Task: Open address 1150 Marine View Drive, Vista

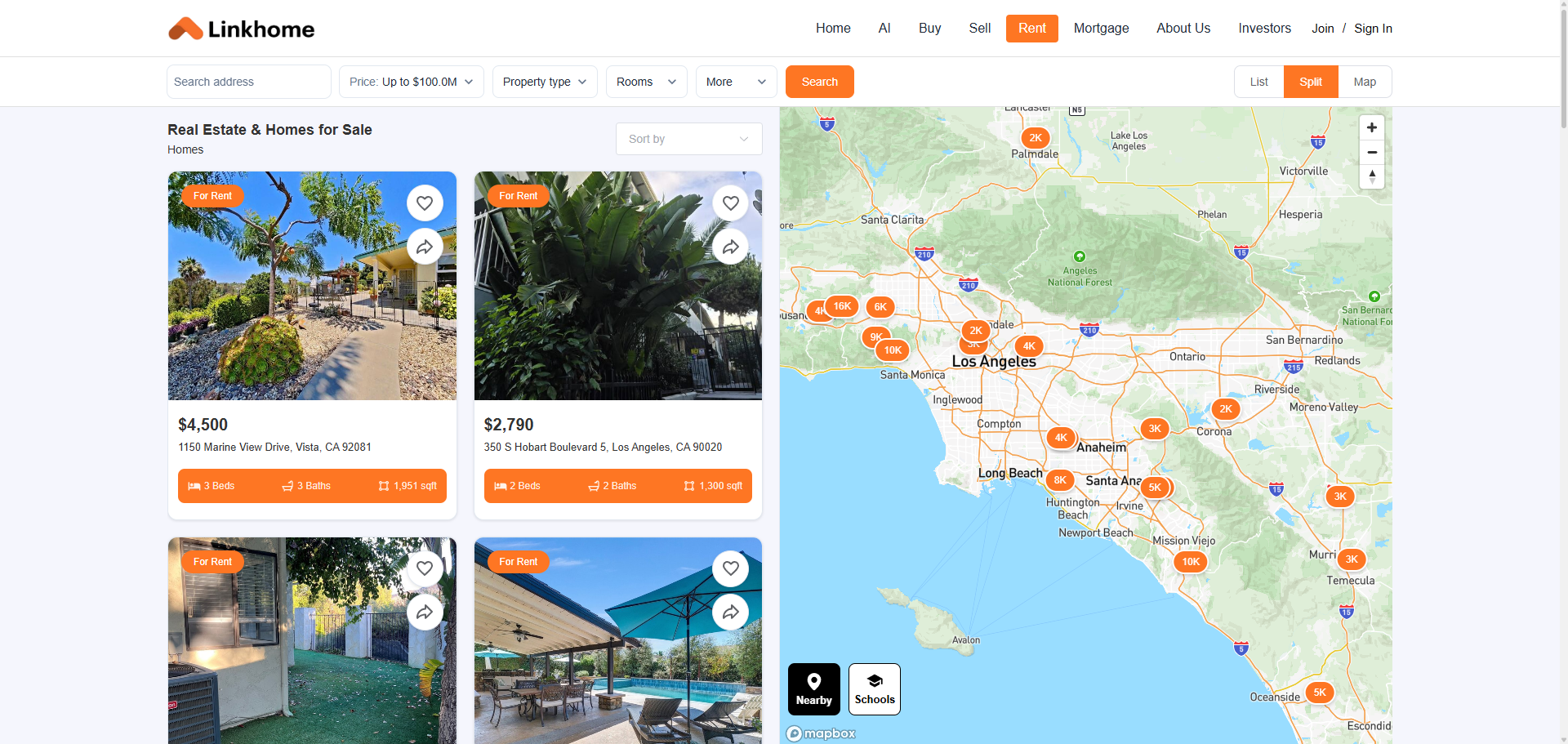Action: pos(274,448)
